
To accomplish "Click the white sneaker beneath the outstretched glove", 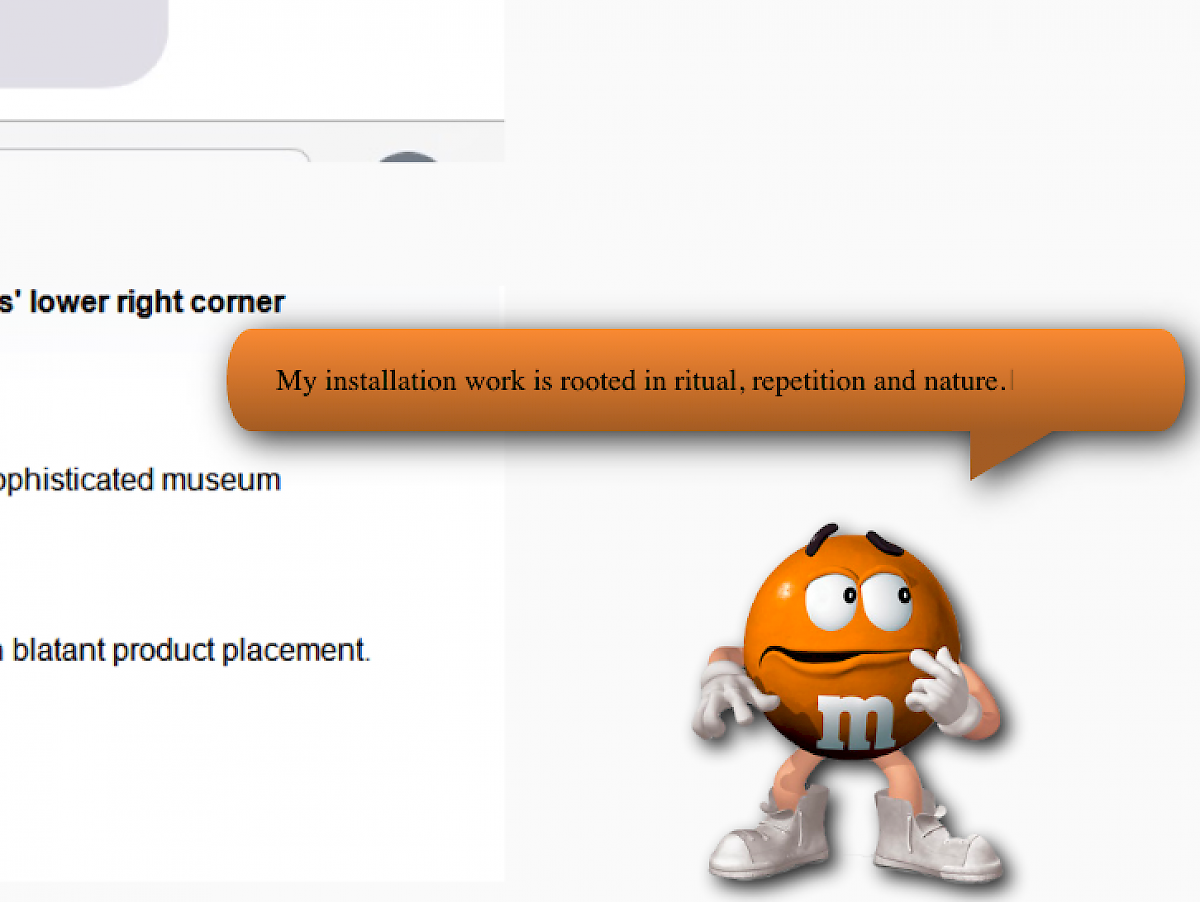I will tap(770, 839).
